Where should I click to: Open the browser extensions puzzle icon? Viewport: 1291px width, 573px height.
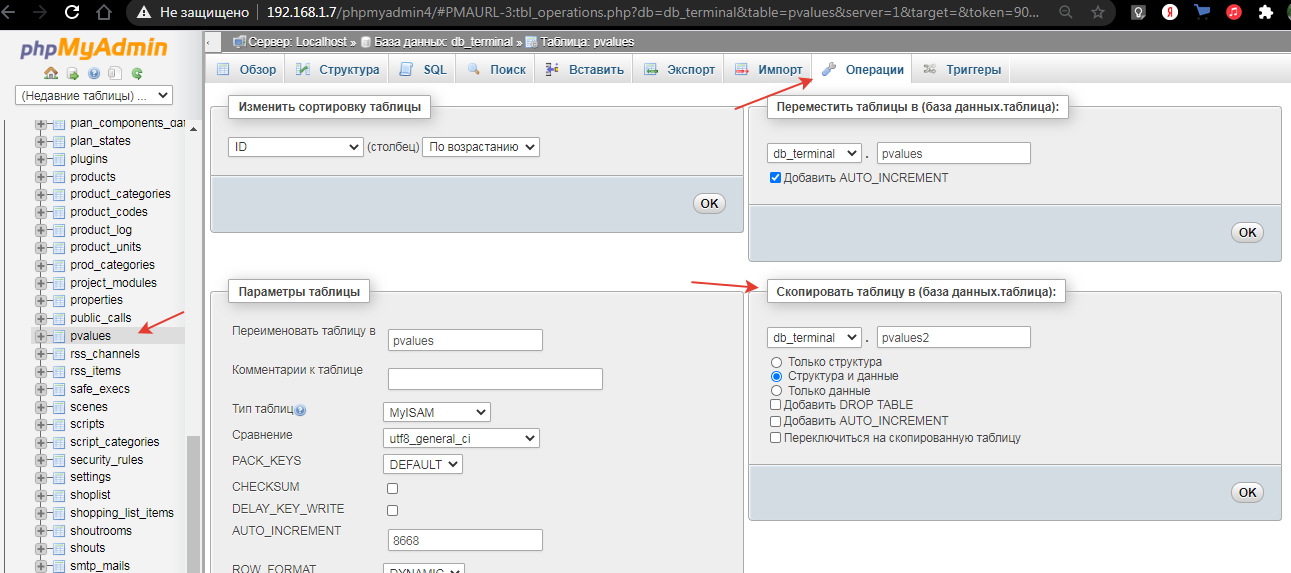pos(1268,13)
